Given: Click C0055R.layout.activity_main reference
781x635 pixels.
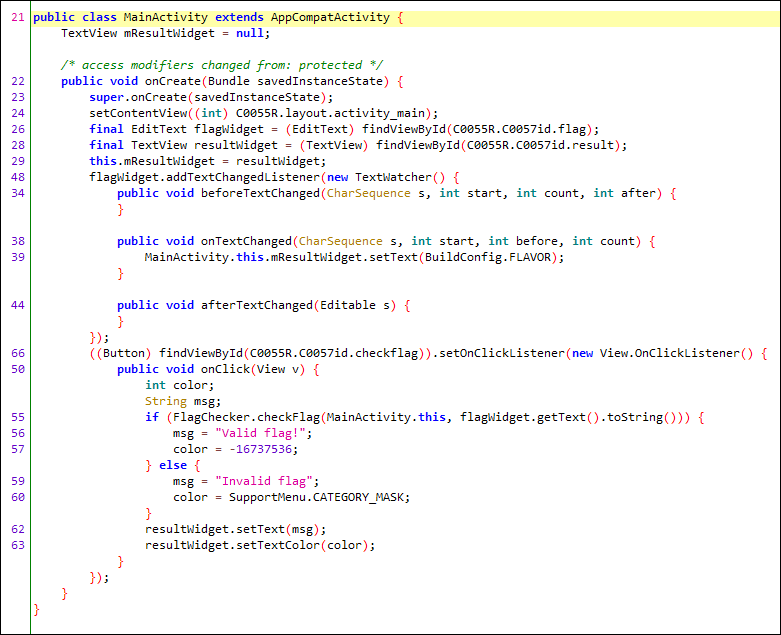Looking at the screenshot, I should (330, 113).
